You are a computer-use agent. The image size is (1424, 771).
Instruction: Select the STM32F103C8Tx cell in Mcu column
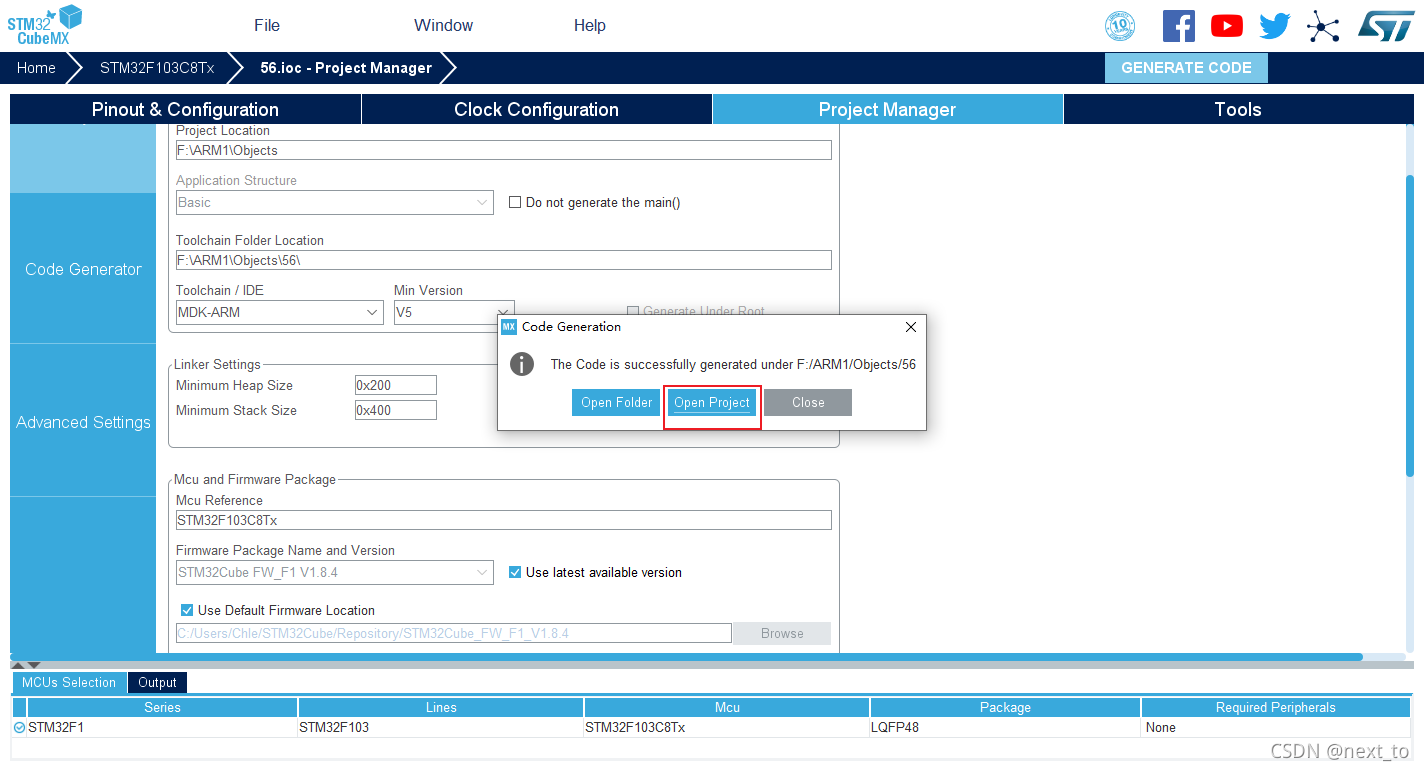coord(727,727)
